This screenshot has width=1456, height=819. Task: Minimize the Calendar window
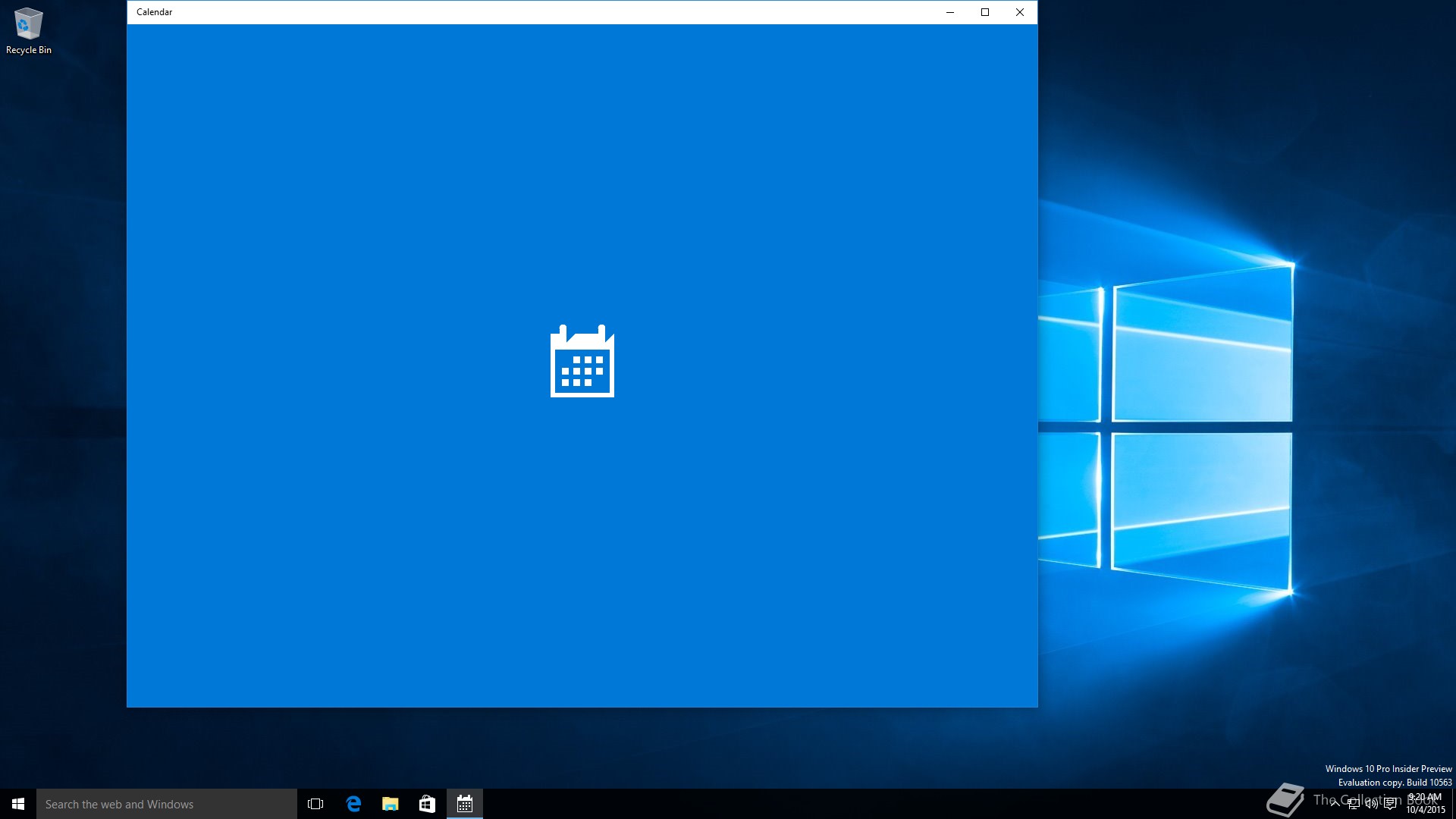click(950, 12)
